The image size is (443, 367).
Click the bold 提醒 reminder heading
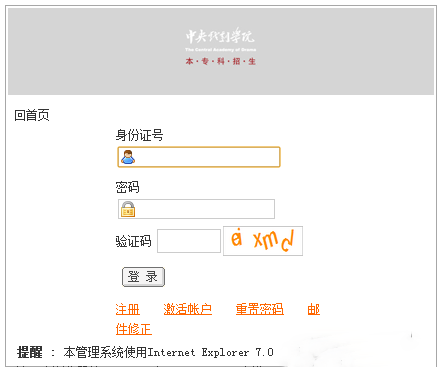(30, 352)
